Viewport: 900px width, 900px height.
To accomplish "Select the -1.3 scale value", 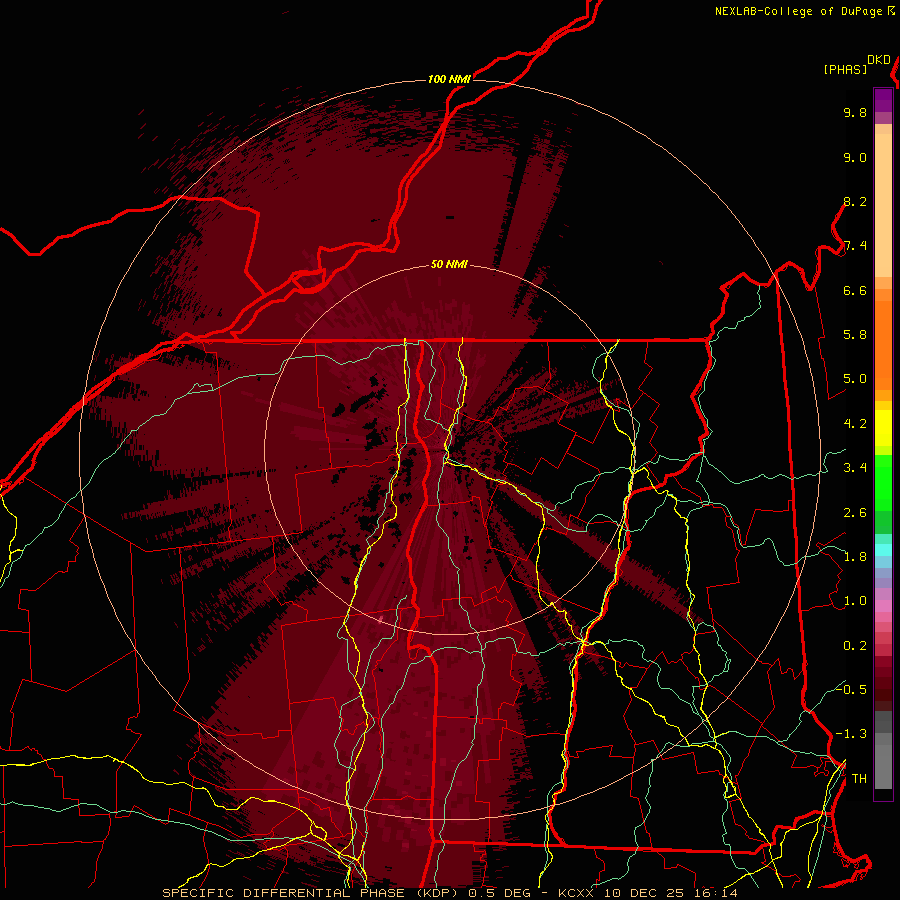I will 851,734.
